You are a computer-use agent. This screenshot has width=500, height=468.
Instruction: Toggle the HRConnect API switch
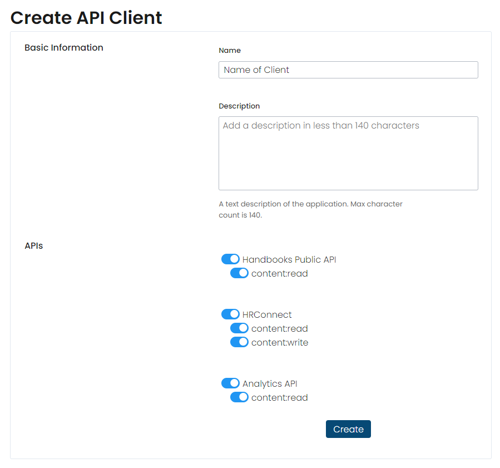coord(230,314)
